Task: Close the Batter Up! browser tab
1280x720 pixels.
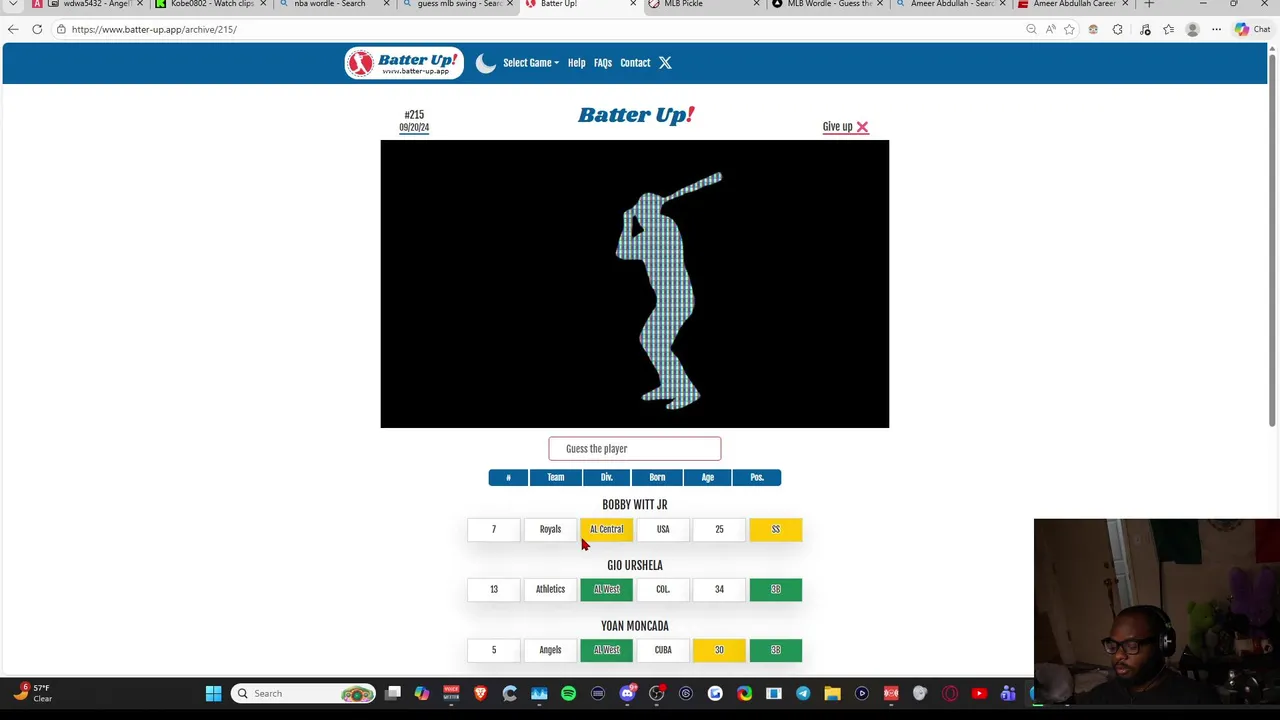Action: (x=633, y=4)
